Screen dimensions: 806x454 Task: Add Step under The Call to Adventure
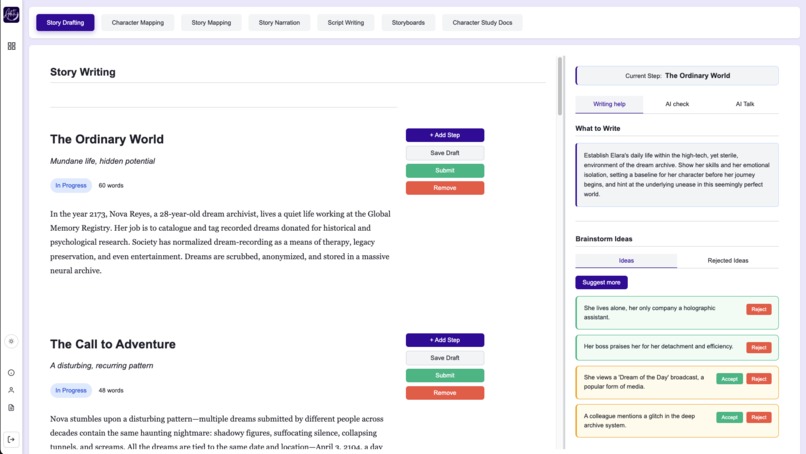445,340
